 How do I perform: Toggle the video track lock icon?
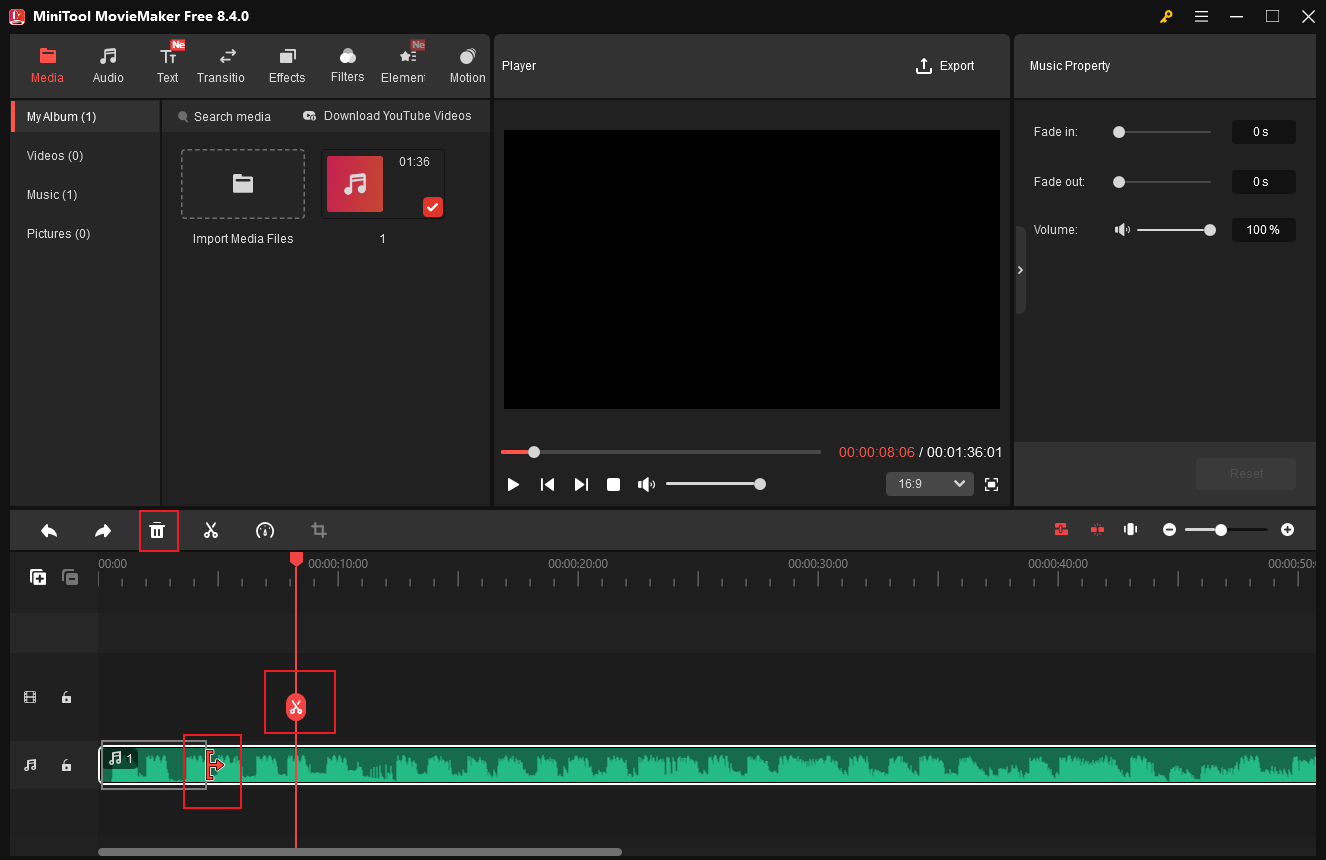66,697
